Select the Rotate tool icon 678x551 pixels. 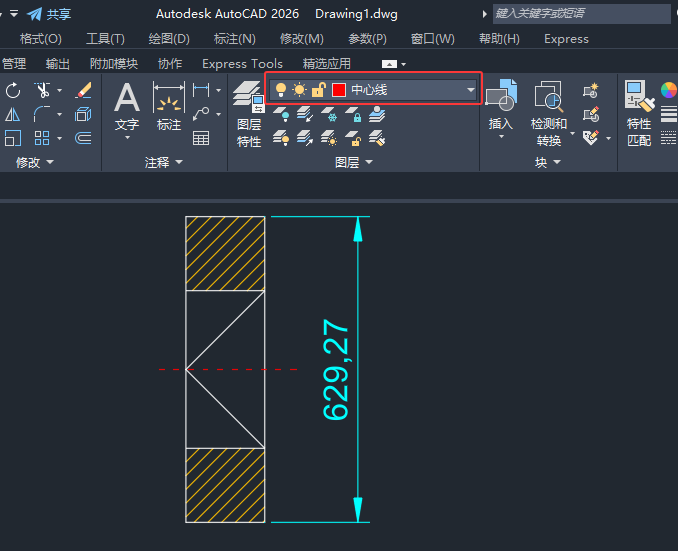pyautogui.click(x=13, y=90)
